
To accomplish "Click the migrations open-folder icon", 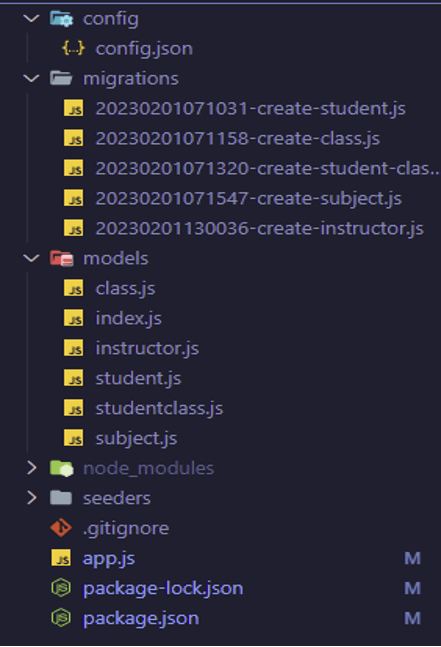I will [61, 78].
